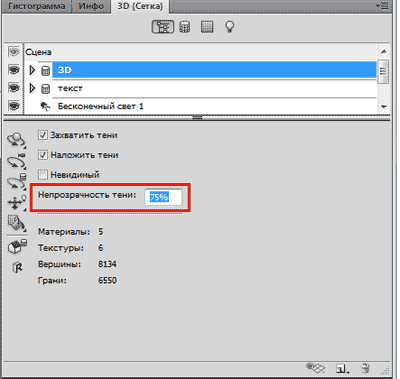This screenshot has width=400, height=379.
Task: Click the delete trash icon
Action: (366, 368)
